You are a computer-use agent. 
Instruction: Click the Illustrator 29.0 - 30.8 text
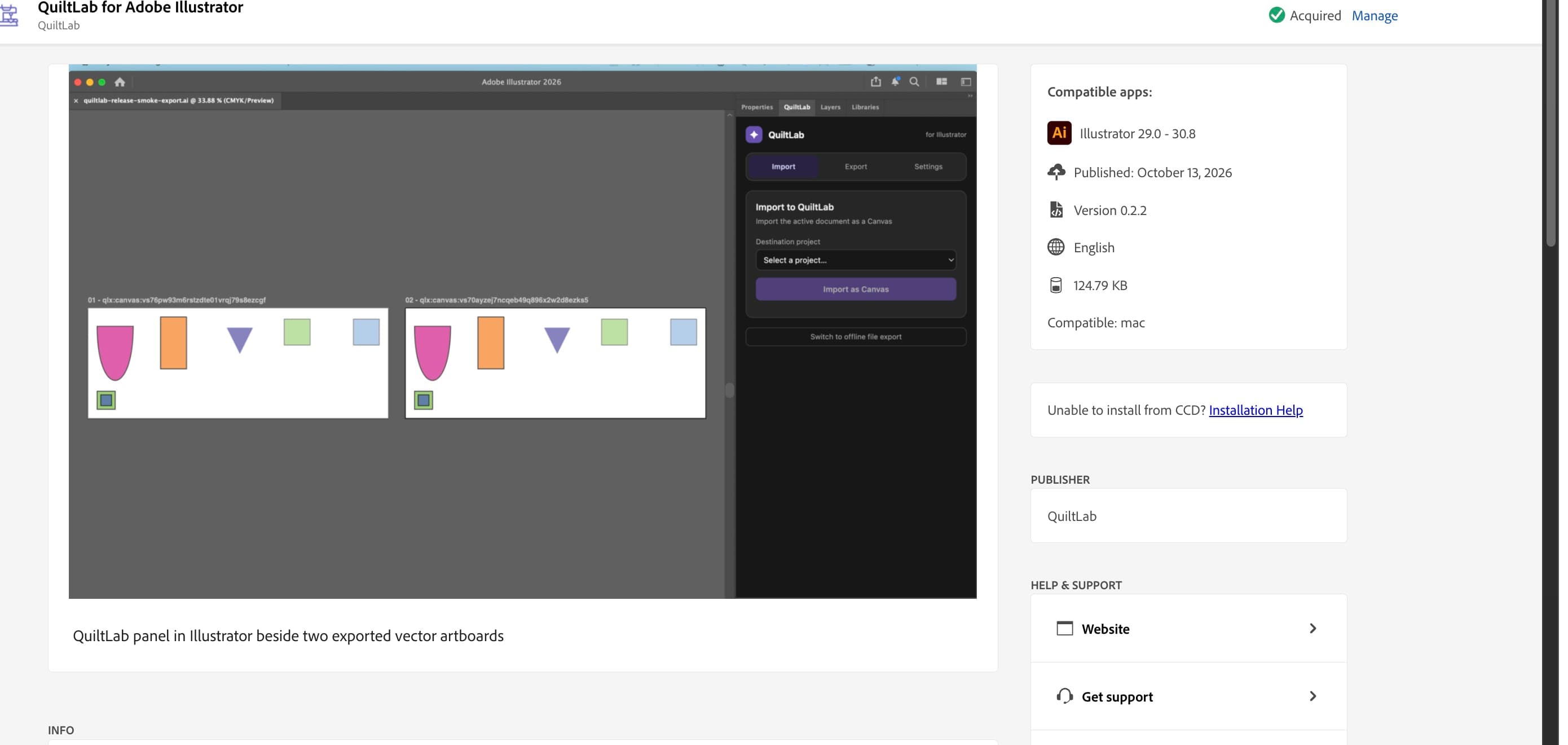(1137, 133)
